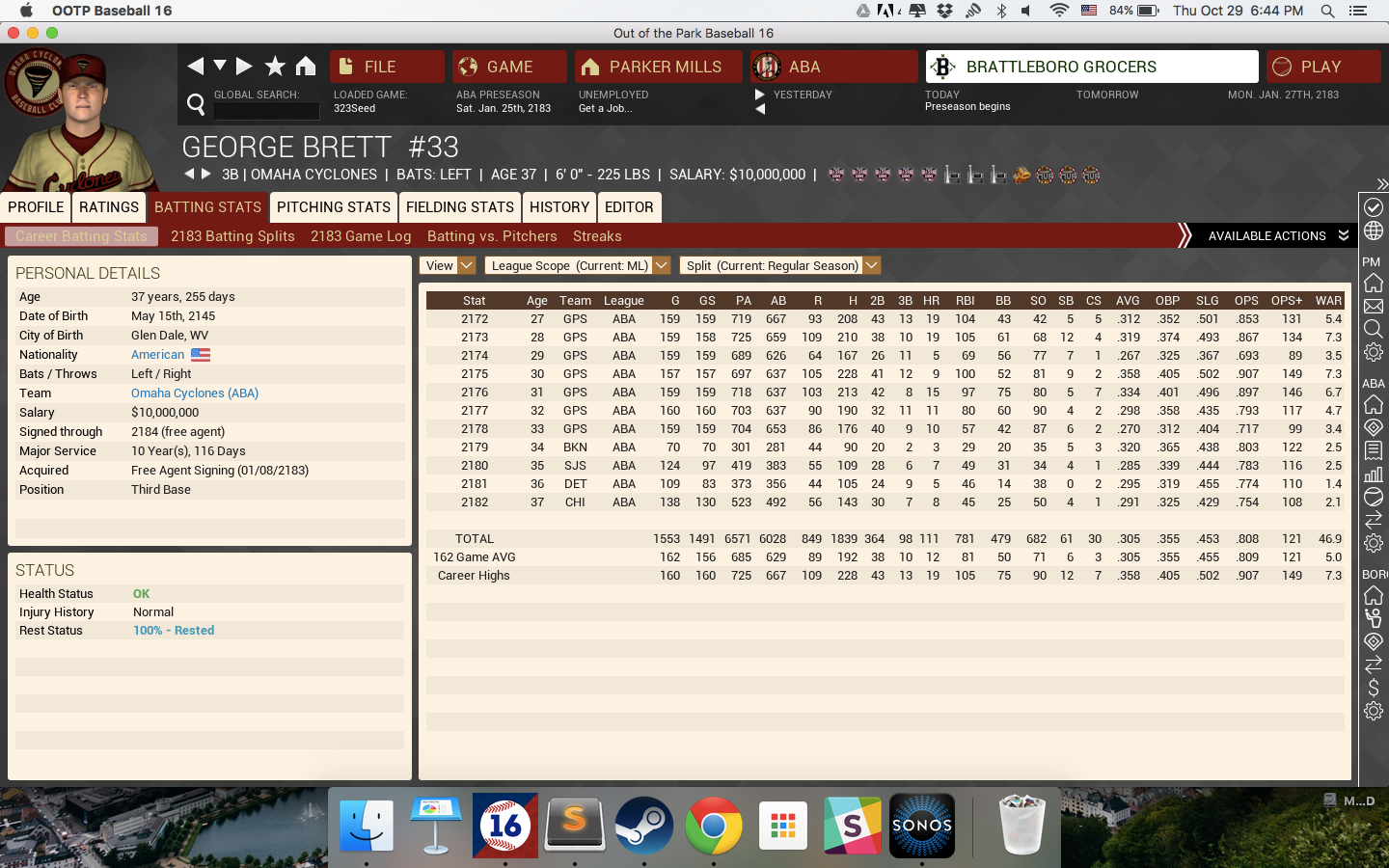Viewport: 1389px width, 868px height.
Task: Click the navigate back arrow in toolbar
Action: pos(196,67)
